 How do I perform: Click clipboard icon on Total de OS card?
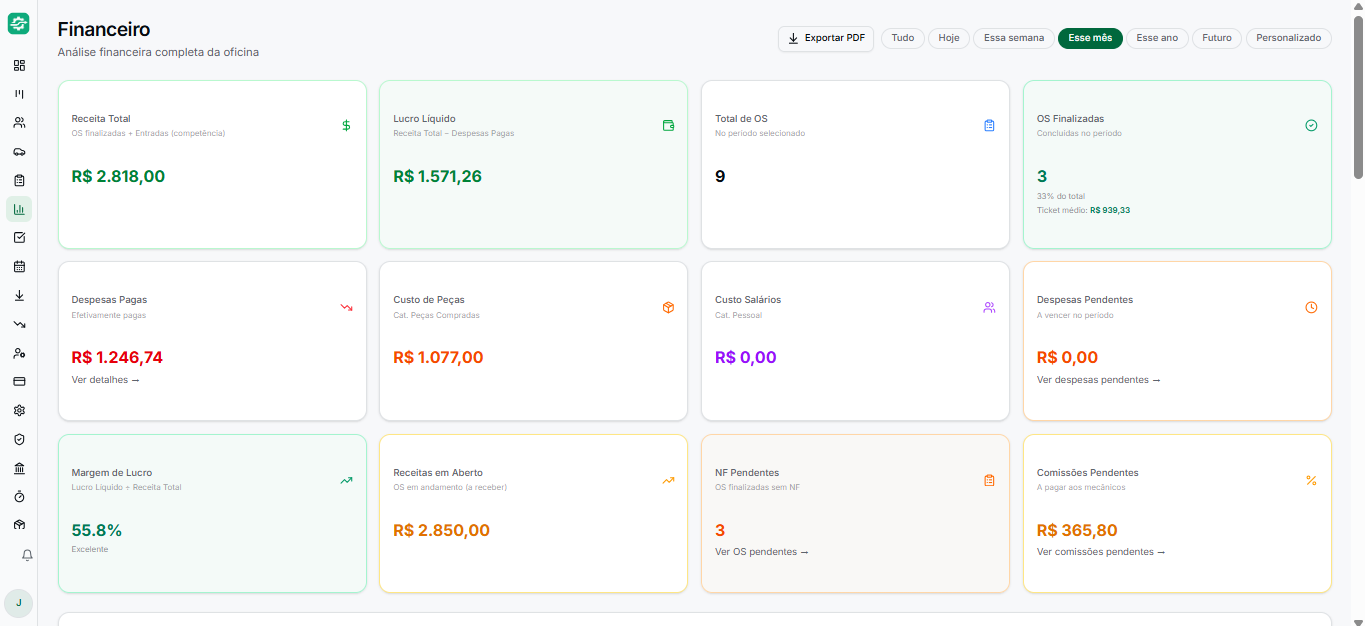click(x=989, y=126)
